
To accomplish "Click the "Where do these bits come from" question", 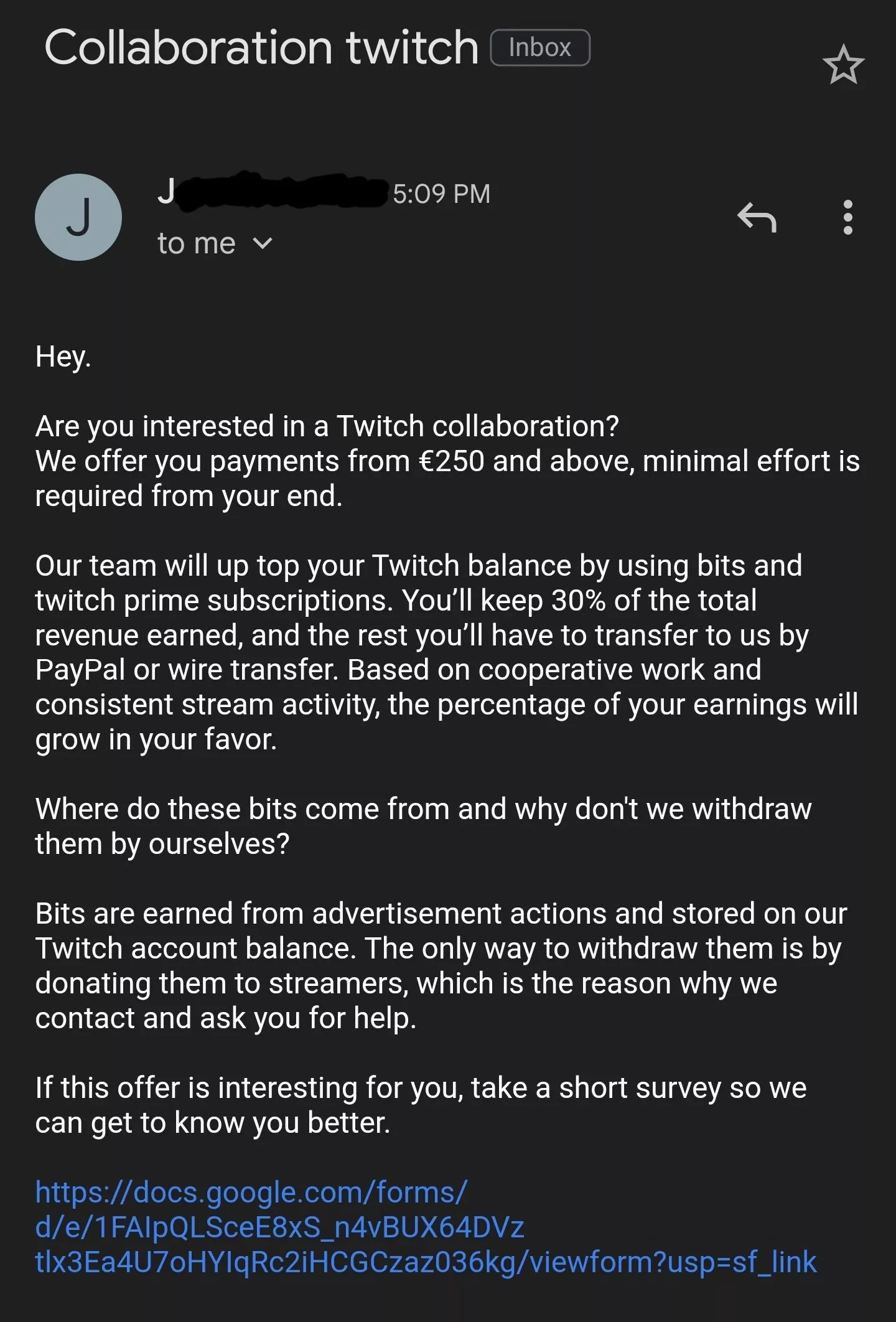I will click(x=423, y=809).
